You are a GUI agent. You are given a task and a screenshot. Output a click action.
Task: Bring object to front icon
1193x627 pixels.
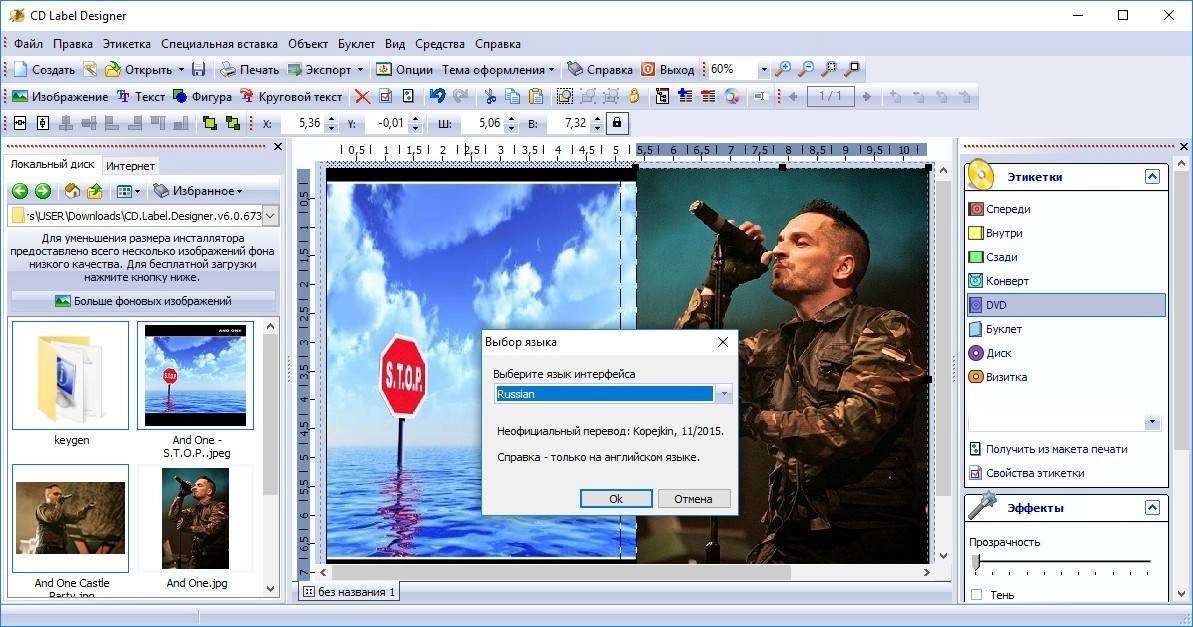(x=209, y=123)
